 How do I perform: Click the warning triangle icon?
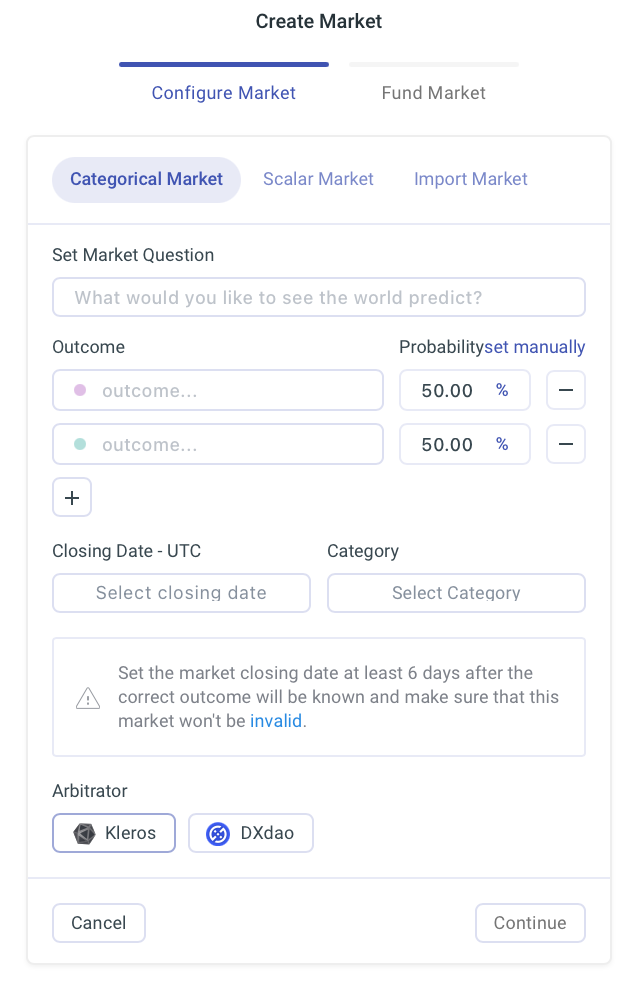pyautogui.click(x=88, y=698)
